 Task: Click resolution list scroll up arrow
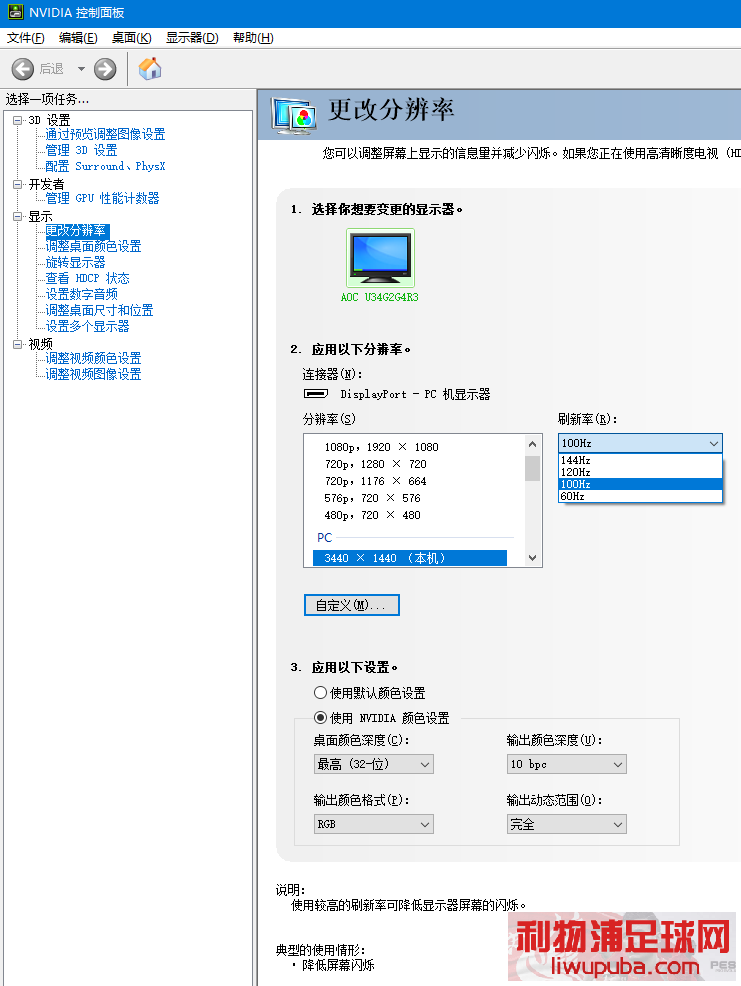coord(532,444)
